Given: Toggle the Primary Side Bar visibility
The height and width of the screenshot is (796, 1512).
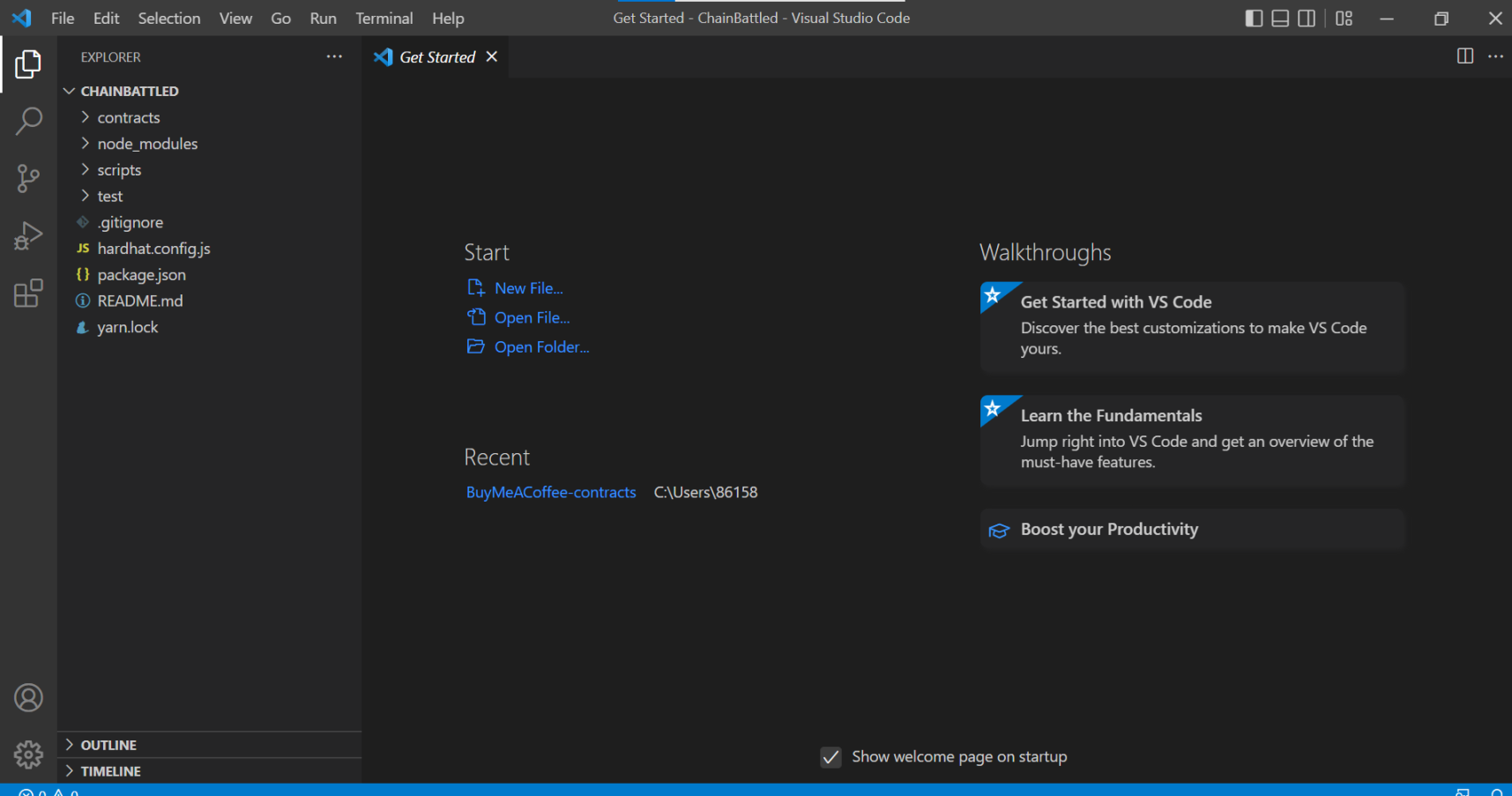Looking at the screenshot, I should [x=1253, y=19].
